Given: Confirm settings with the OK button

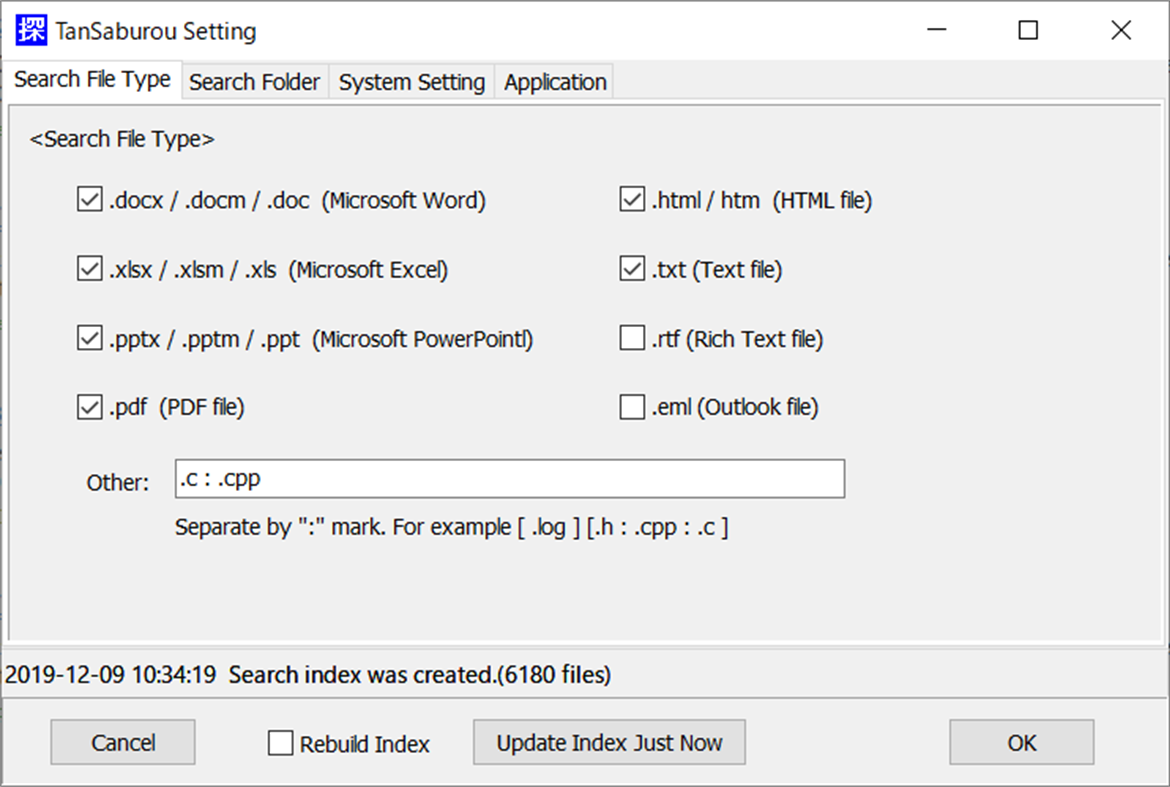Looking at the screenshot, I should [x=1021, y=742].
